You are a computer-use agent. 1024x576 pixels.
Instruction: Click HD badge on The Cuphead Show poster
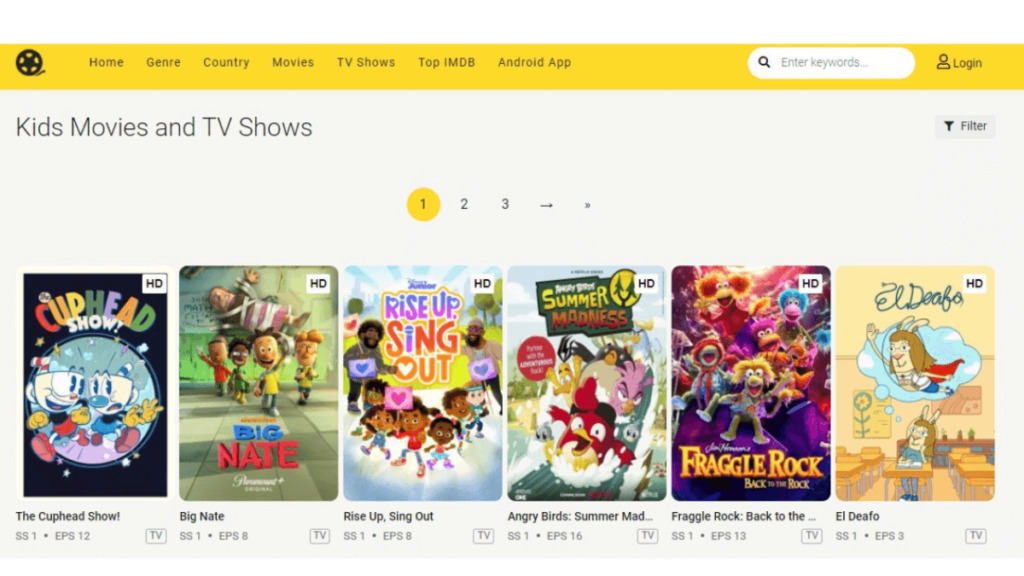(x=154, y=284)
